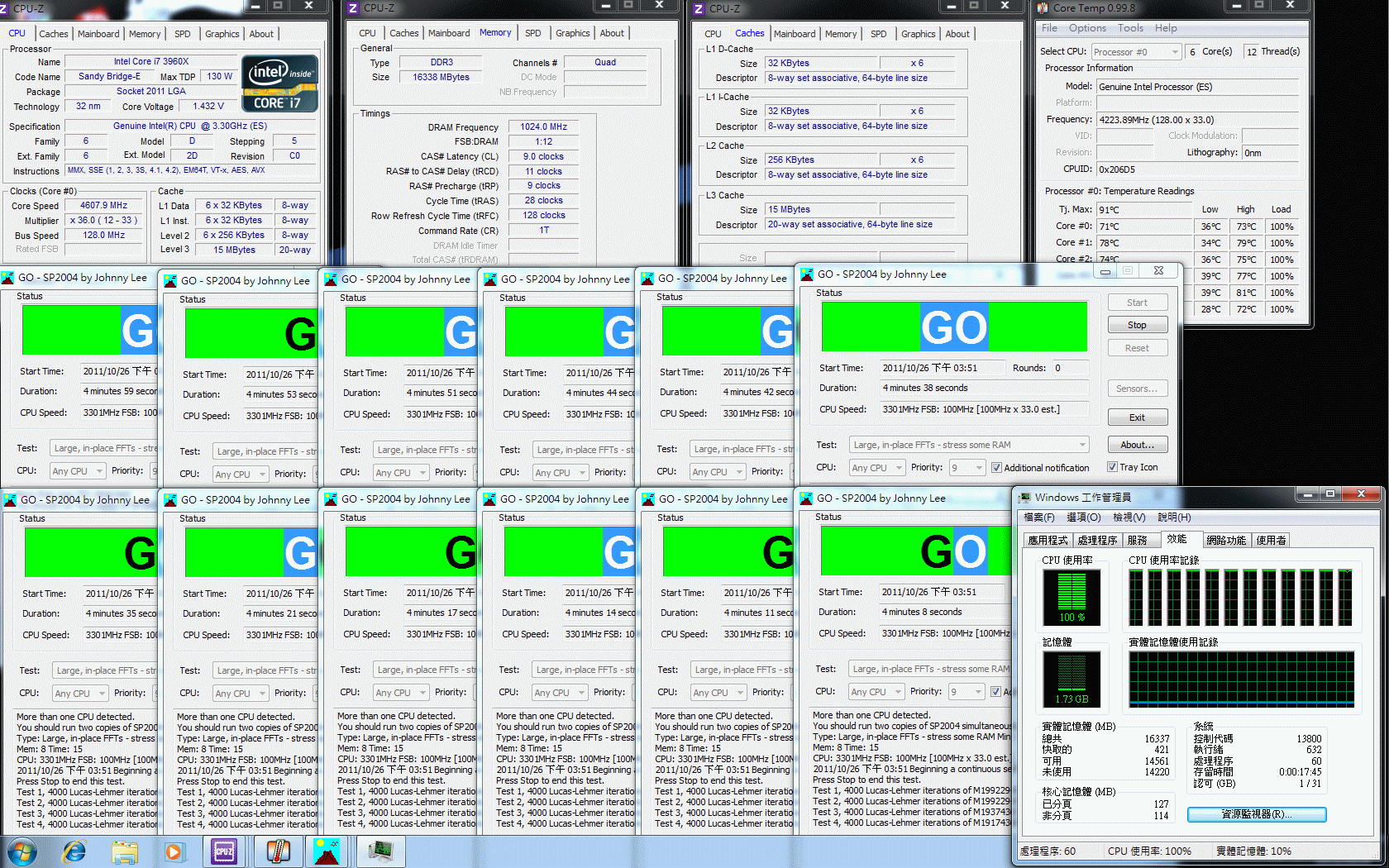Viewport: 1389px width, 868px height.
Task: Click L3 Cache size '15 MBytes' in Caches window
Action: coord(821,210)
